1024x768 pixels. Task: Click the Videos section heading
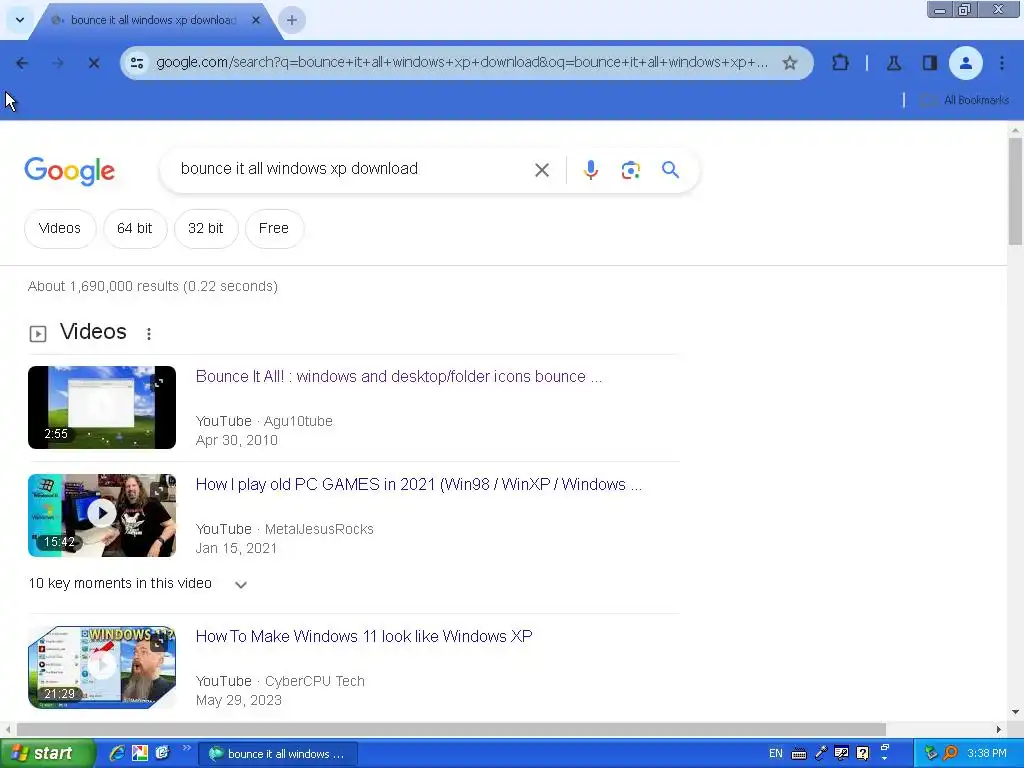pos(93,332)
